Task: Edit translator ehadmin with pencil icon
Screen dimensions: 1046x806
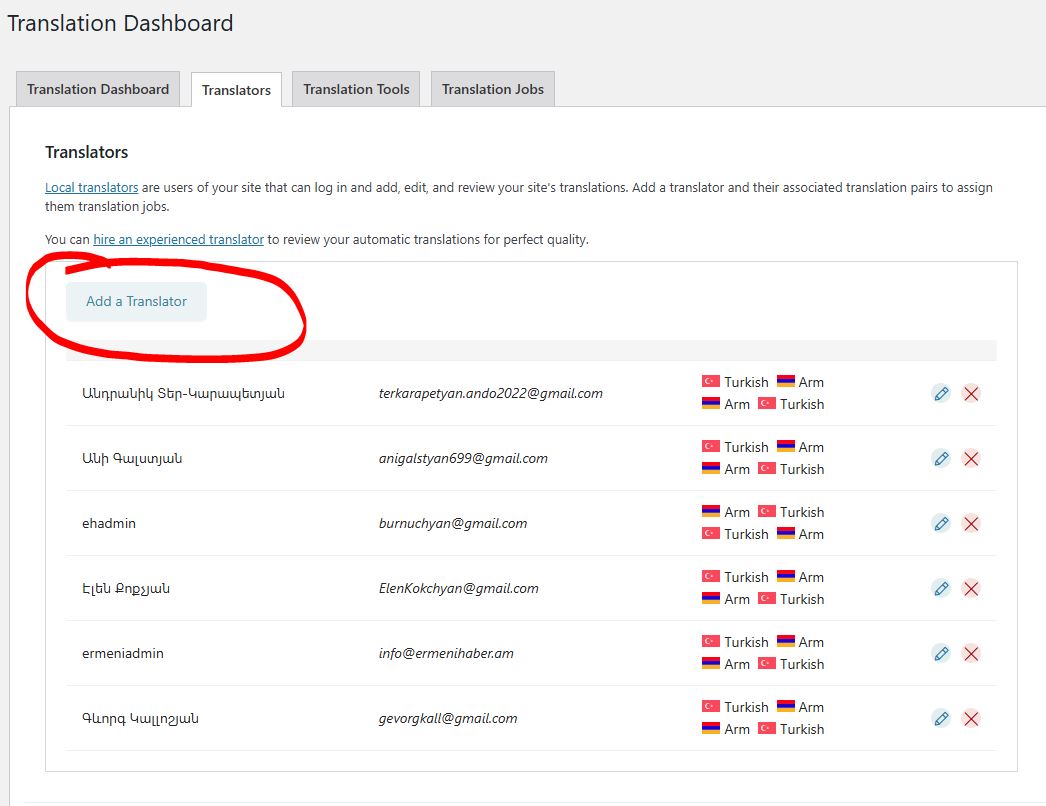Action: (x=940, y=523)
